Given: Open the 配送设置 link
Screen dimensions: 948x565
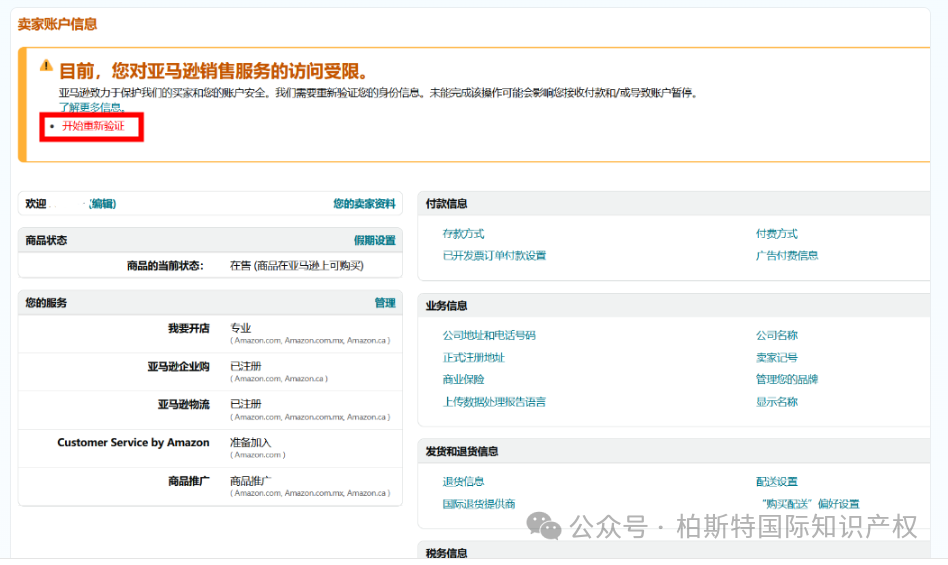Looking at the screenshot, I should pyautogui.click(x=776, y=482).
